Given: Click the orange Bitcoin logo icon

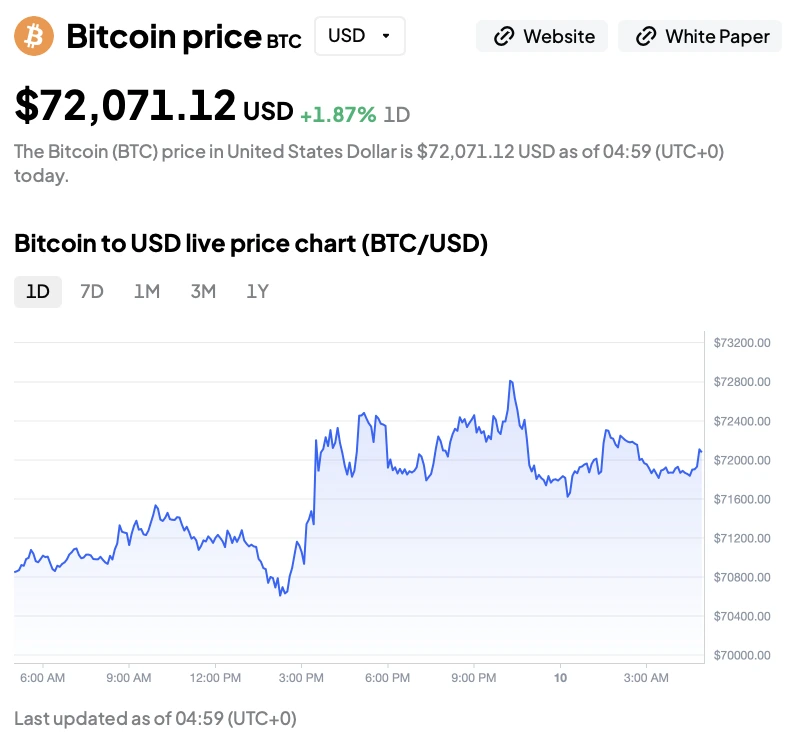Looking at the screenshot, I should (34, 36).
